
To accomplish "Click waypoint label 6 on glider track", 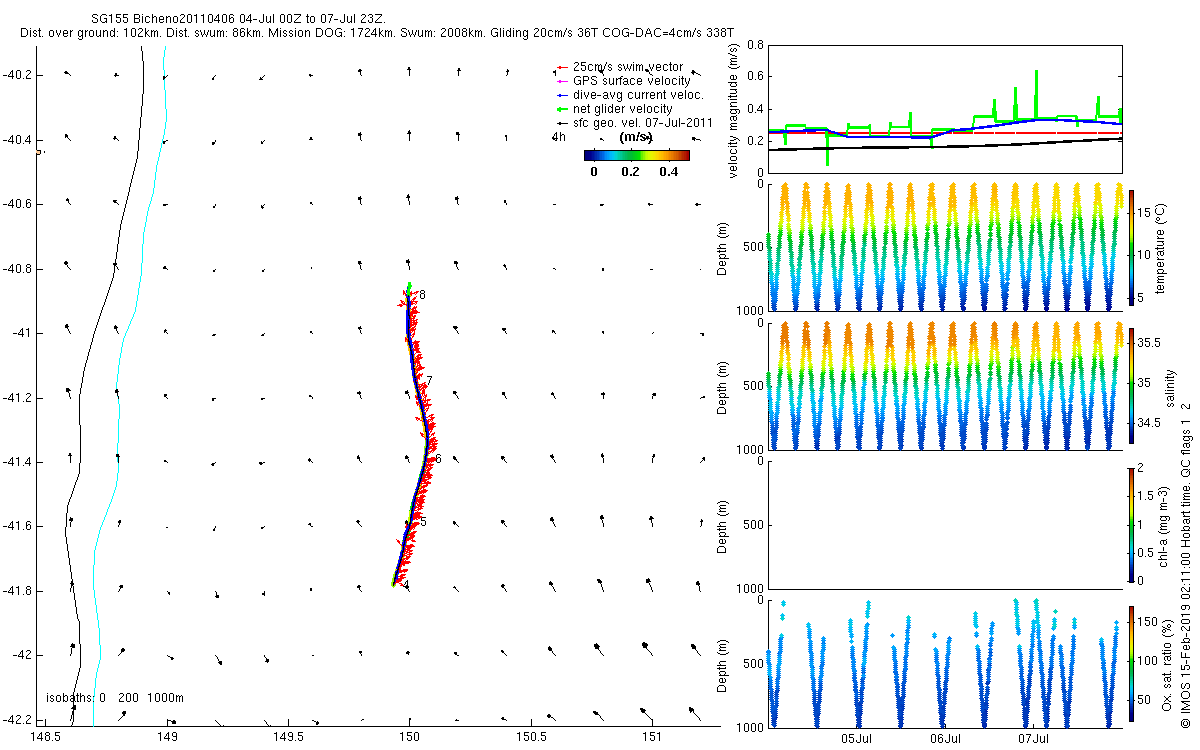I will [438, 458].
